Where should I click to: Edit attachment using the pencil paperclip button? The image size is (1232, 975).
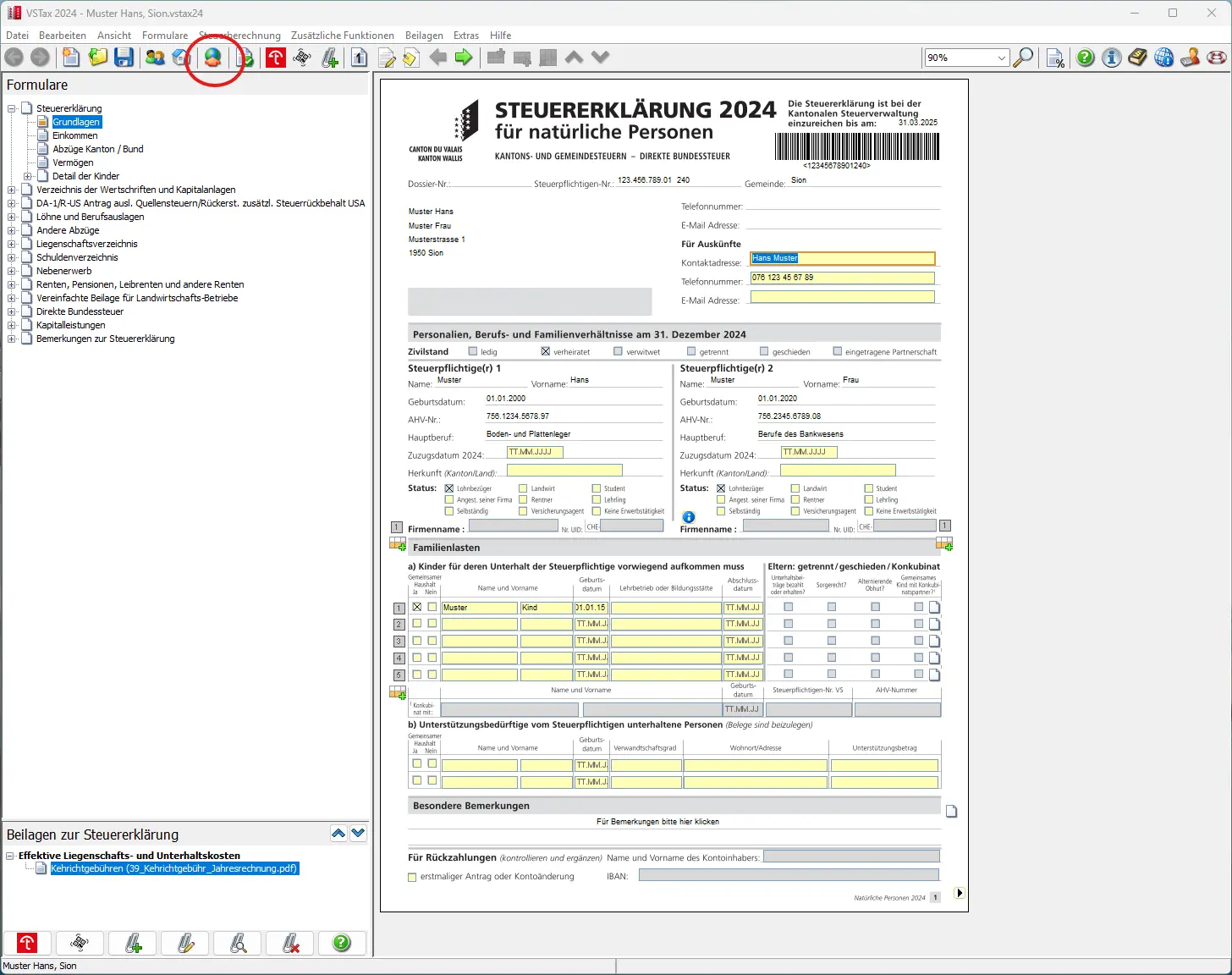[186, 943]
